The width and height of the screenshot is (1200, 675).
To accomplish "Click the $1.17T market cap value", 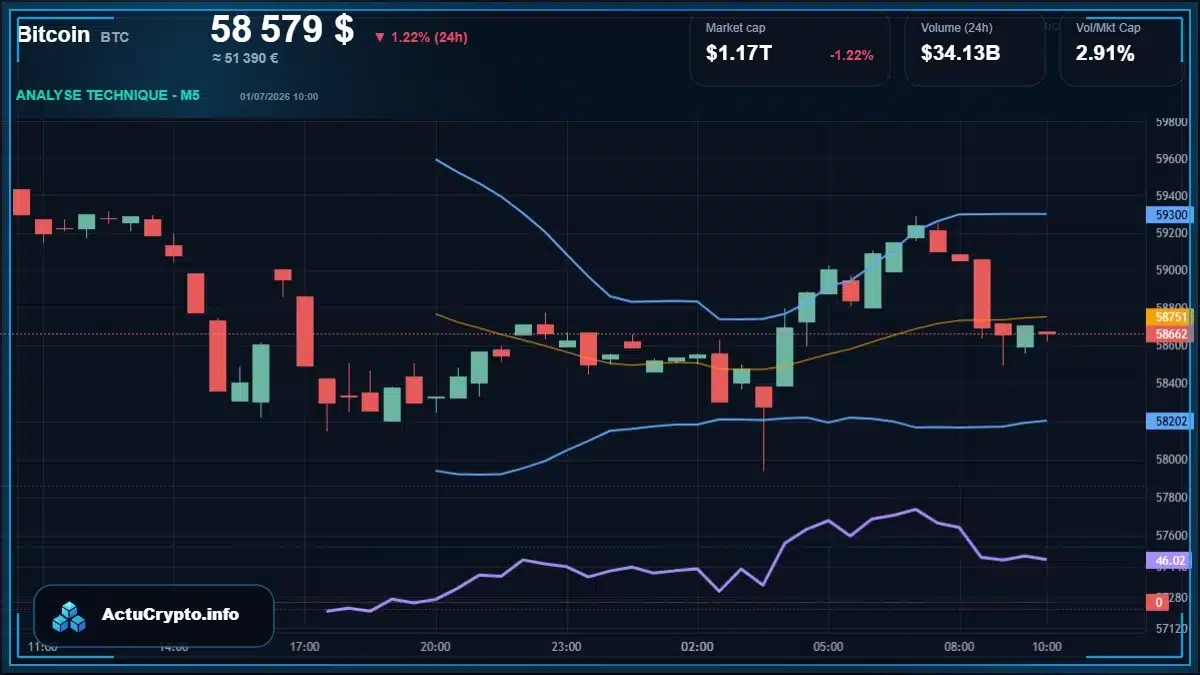I will (739, 54).
